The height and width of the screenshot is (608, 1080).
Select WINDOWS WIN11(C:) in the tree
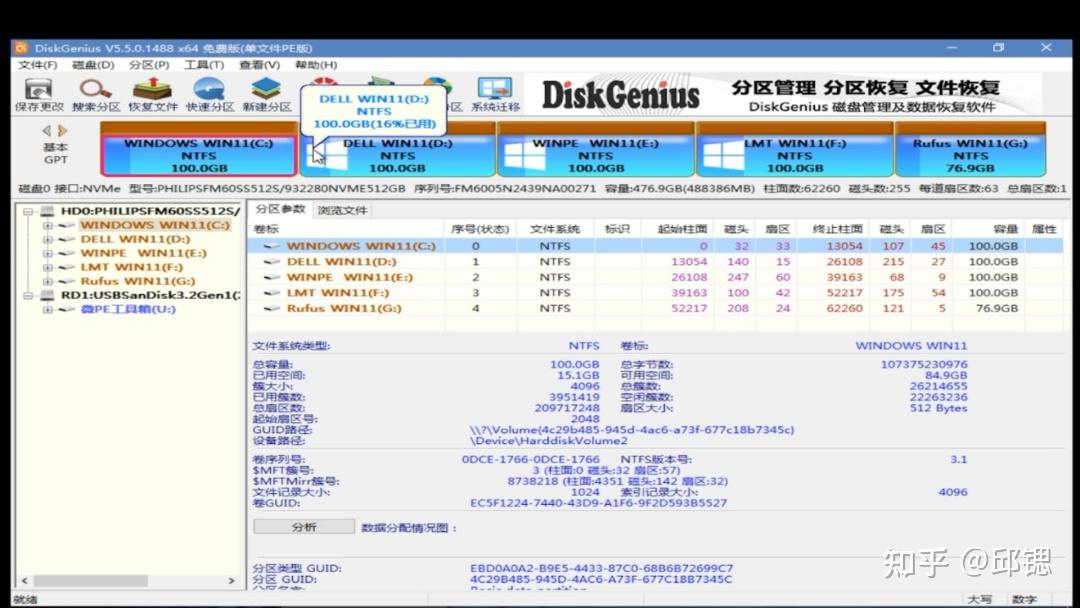coord(155,225)
